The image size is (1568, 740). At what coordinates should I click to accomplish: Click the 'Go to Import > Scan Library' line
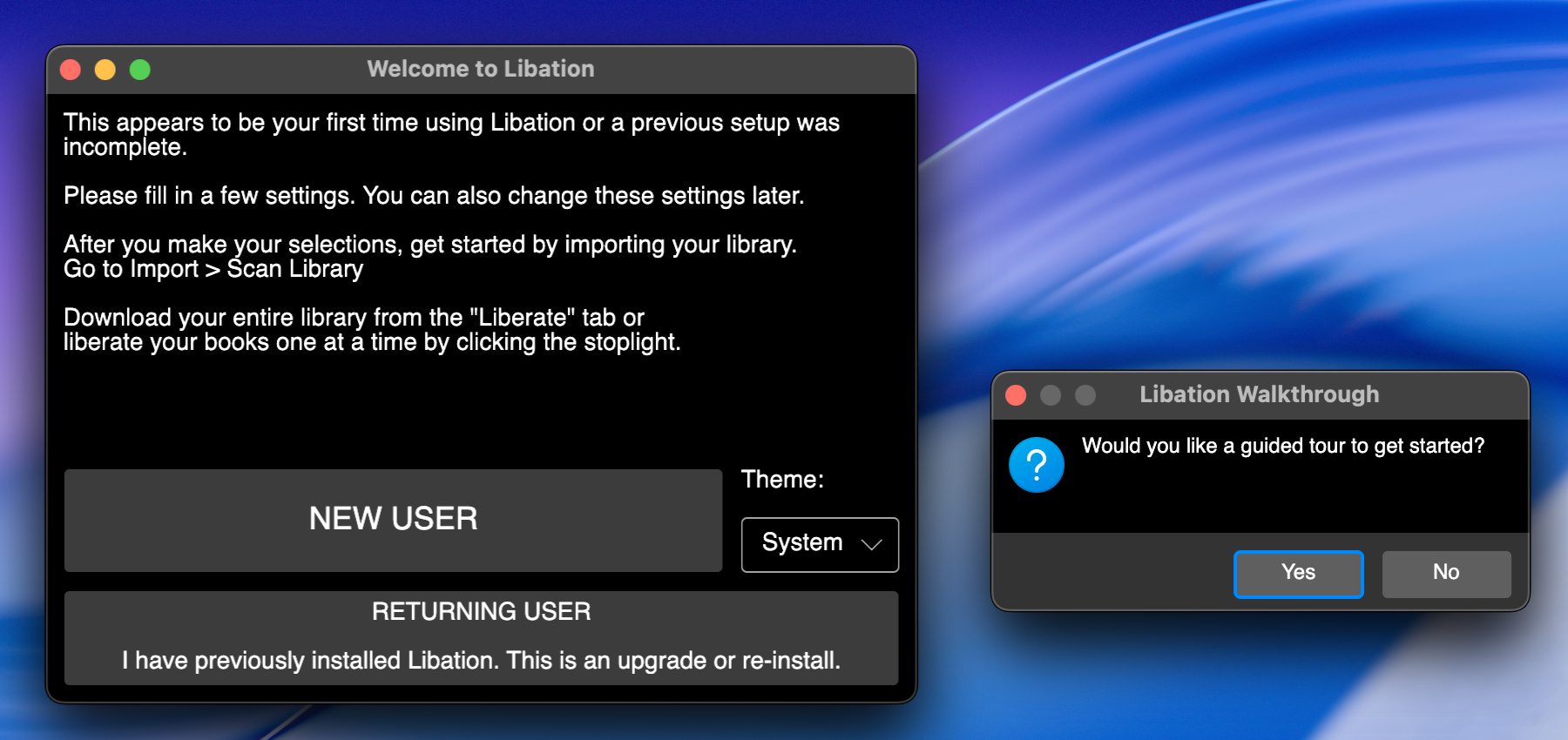[x=213, y=269]
